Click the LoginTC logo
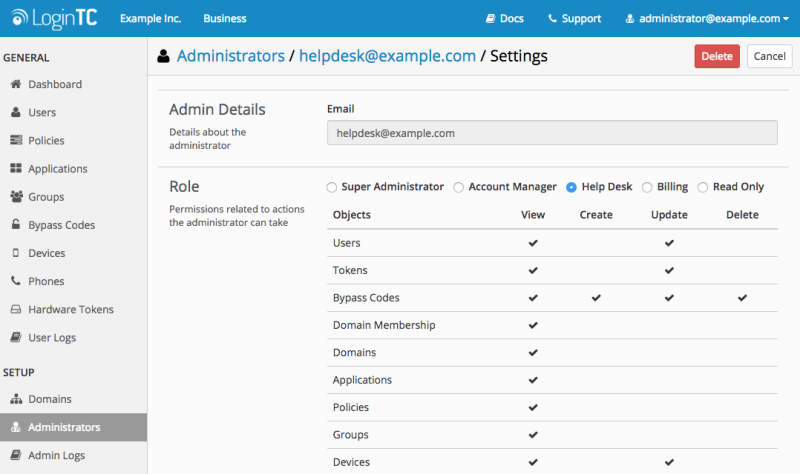 54,18
